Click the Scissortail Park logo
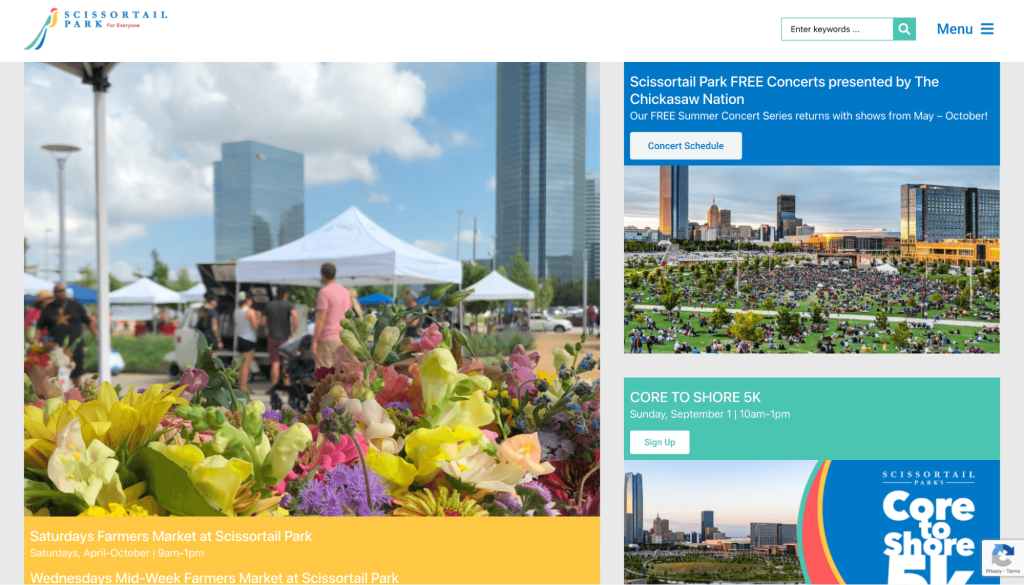Viewport: 1024px width, 585px height. (x=95, y=29)
